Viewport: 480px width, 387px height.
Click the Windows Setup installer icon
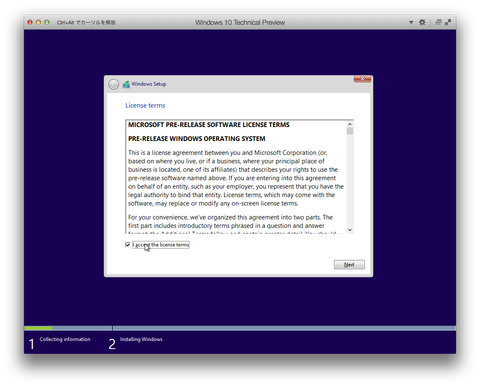click(126, 84)
